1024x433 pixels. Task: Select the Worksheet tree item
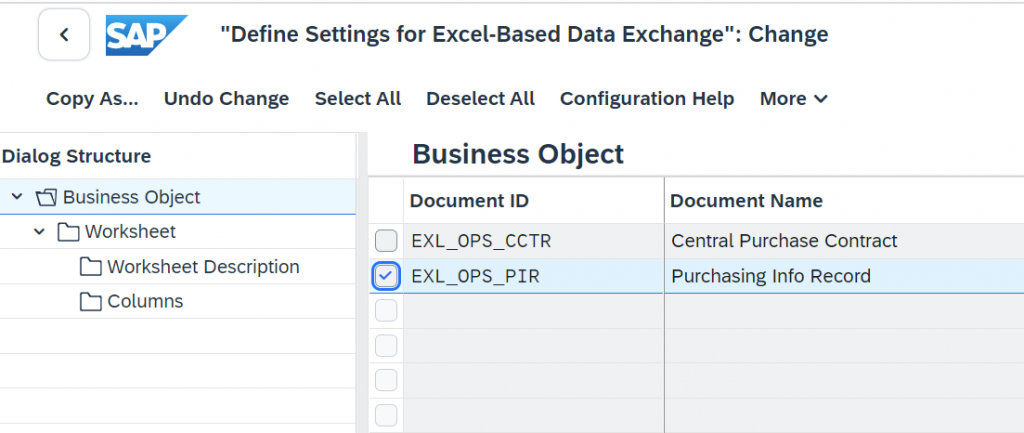pos(130,232)
